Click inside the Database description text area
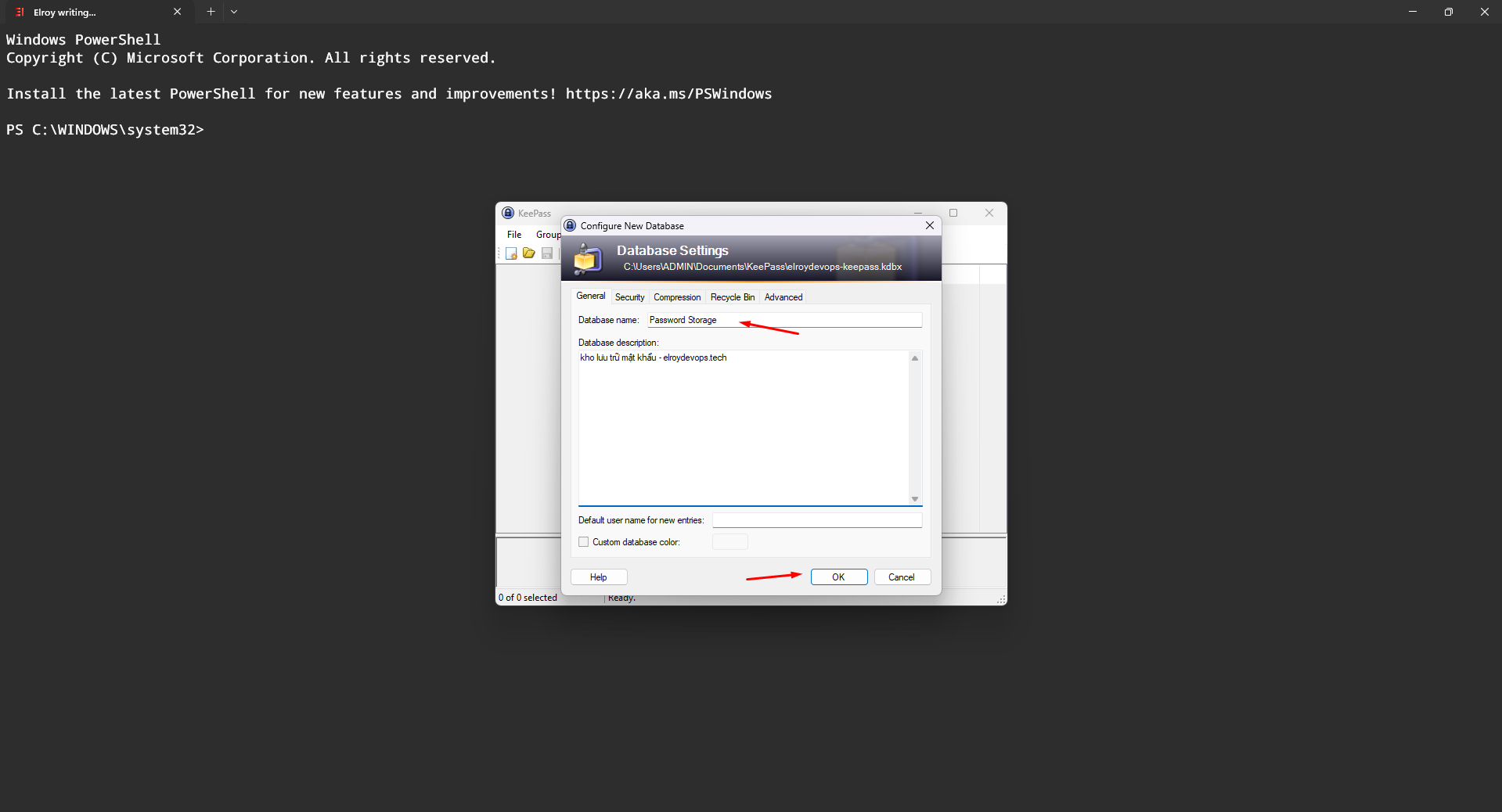The height and width of the screenshot is (812, 1502). pos(744,428)
